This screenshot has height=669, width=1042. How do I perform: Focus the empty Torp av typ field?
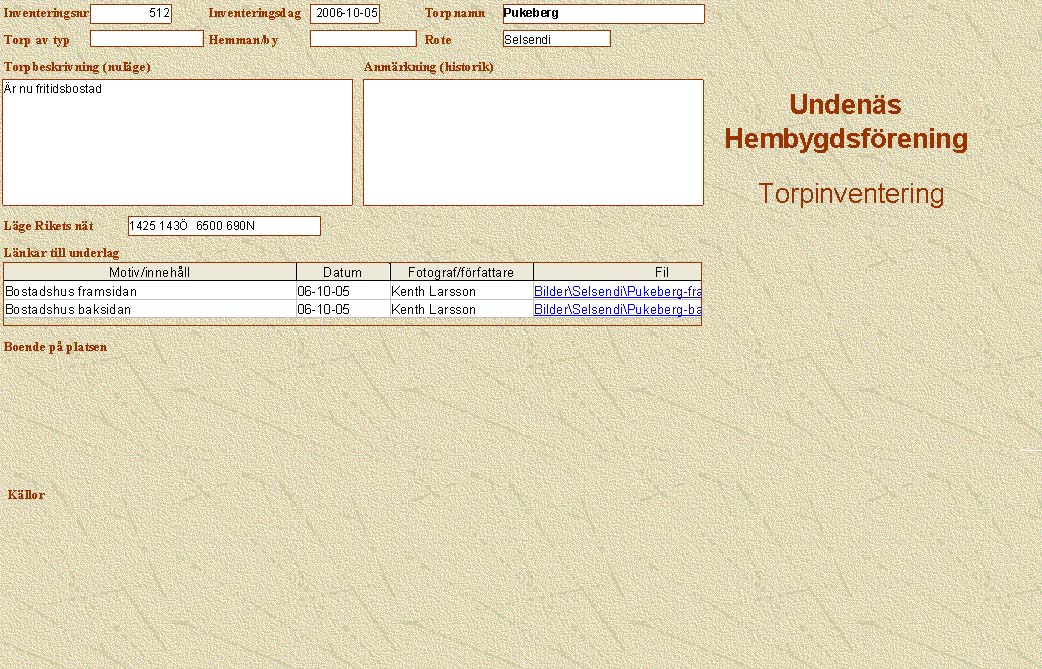pyautogui.click(x=146, y=39)
